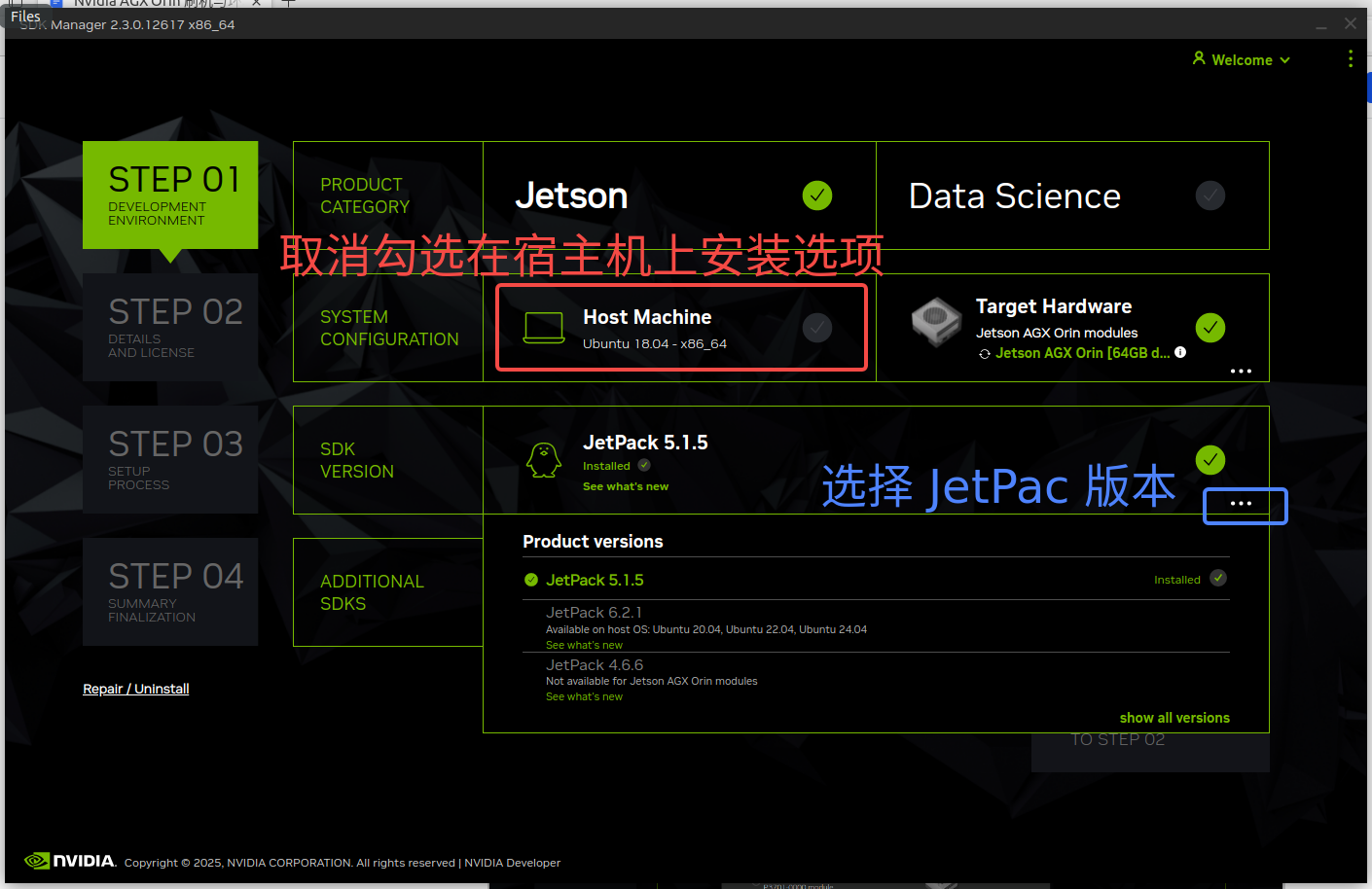Select the STEP 04 Summary Finalization tab
This screenshot has width=1372, height=889.
point(170,591)
